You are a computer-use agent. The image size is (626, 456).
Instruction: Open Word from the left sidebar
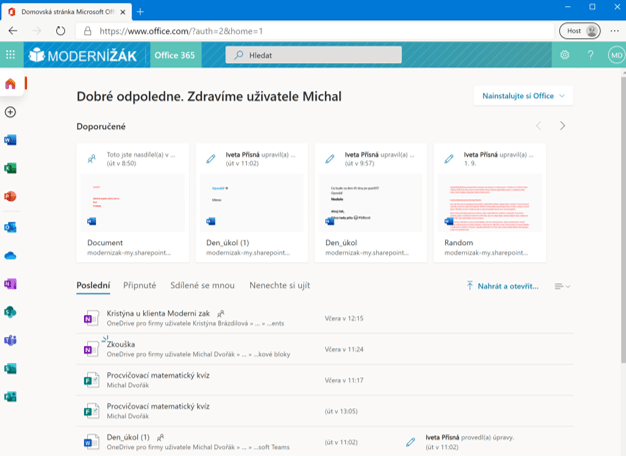[11, 140]
